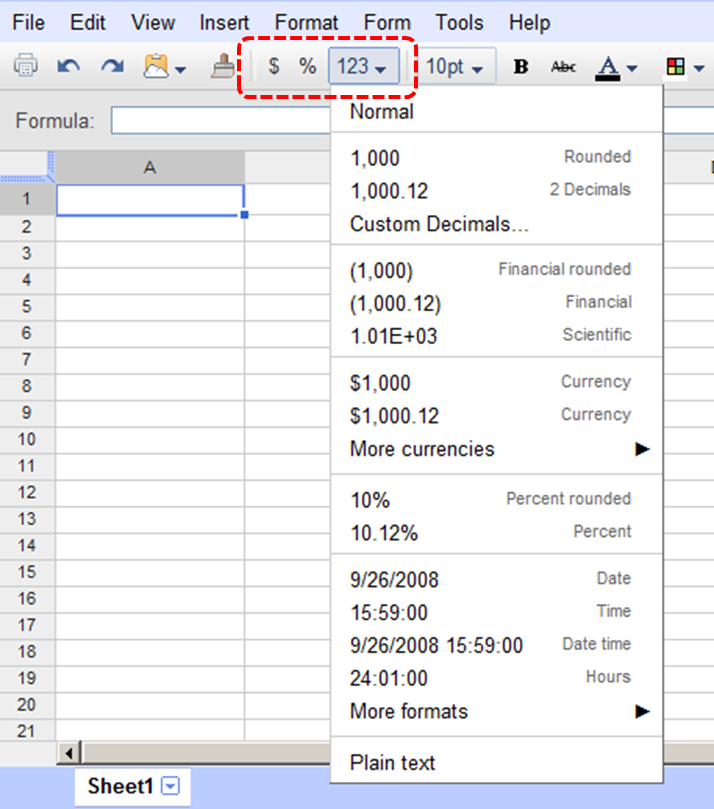Screen dimensions: 714x809
Task: Choose 10% Percent rounded format
Action: pos(496,499)
